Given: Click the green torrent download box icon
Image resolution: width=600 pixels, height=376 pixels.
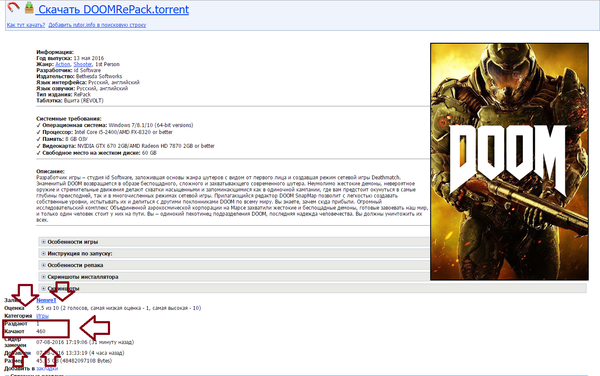Looking at the screenshot, I should tap(29, 7).
